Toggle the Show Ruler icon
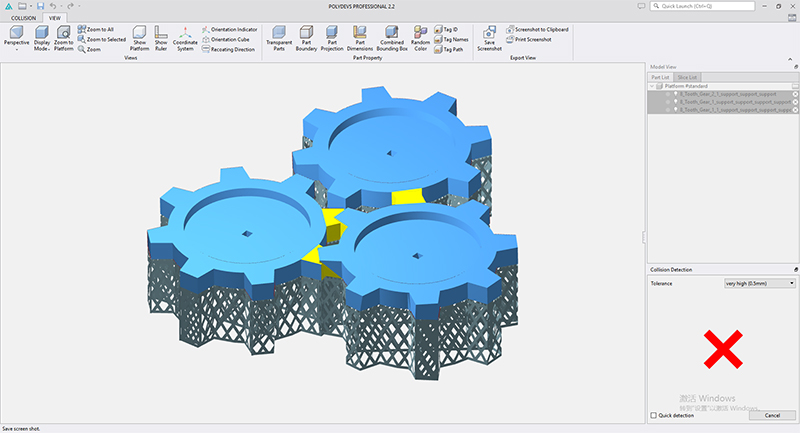This screenshot has height=433, width=800. point(161,33)
